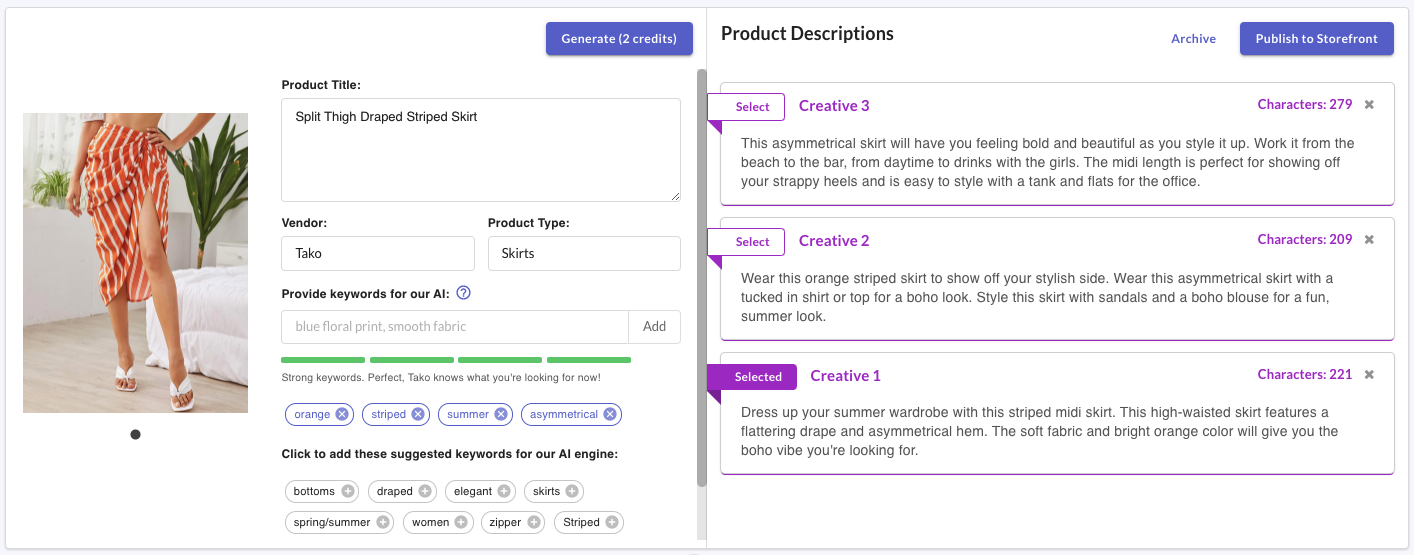Delete Creative 1 description

point(1369,375)
